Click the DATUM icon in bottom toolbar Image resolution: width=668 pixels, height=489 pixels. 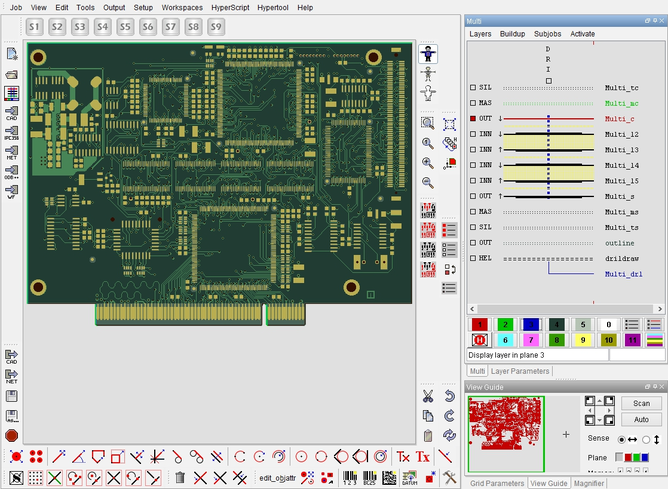(409, 477)
